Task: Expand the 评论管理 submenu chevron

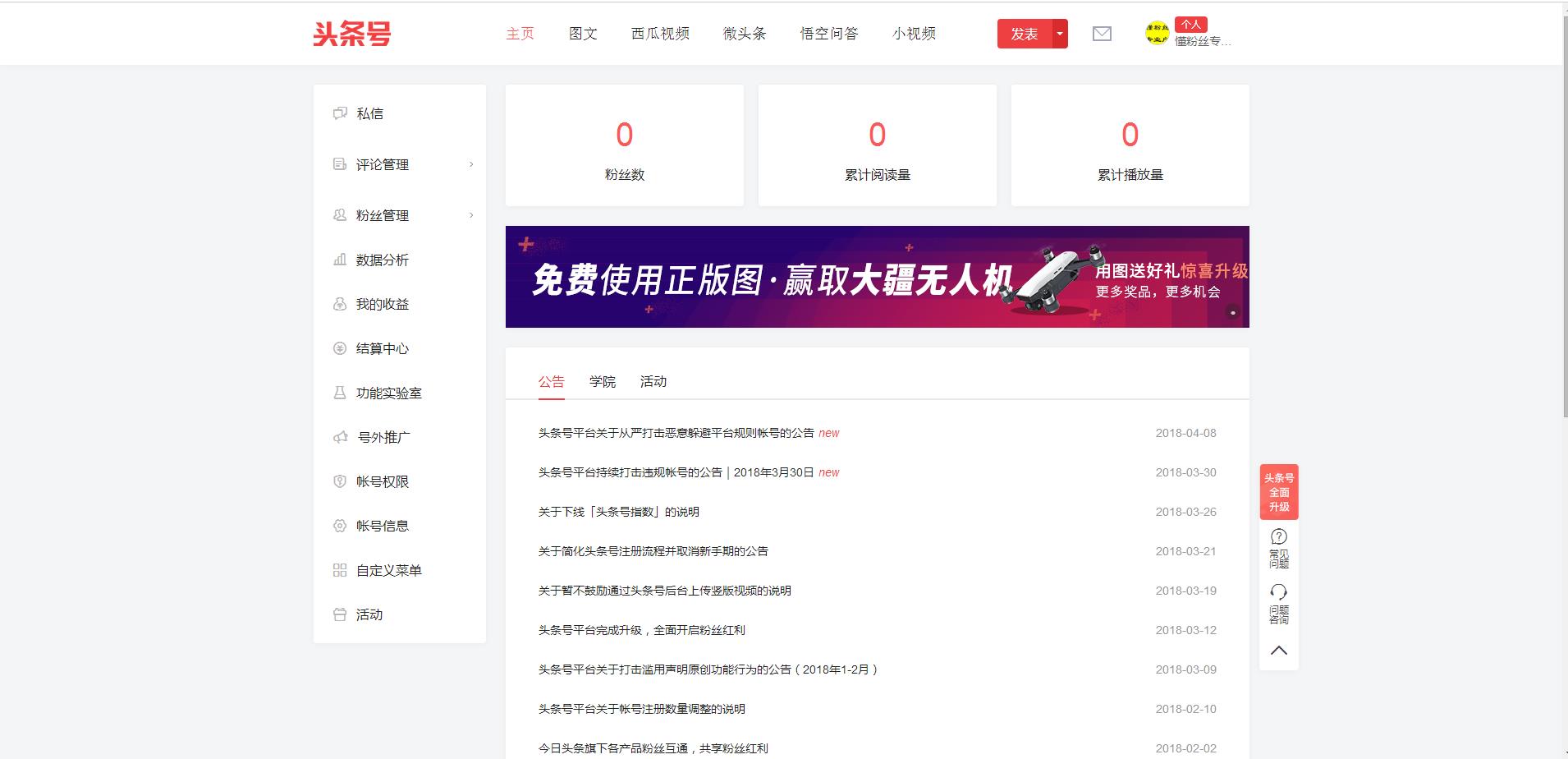Action: pos(471,164)
